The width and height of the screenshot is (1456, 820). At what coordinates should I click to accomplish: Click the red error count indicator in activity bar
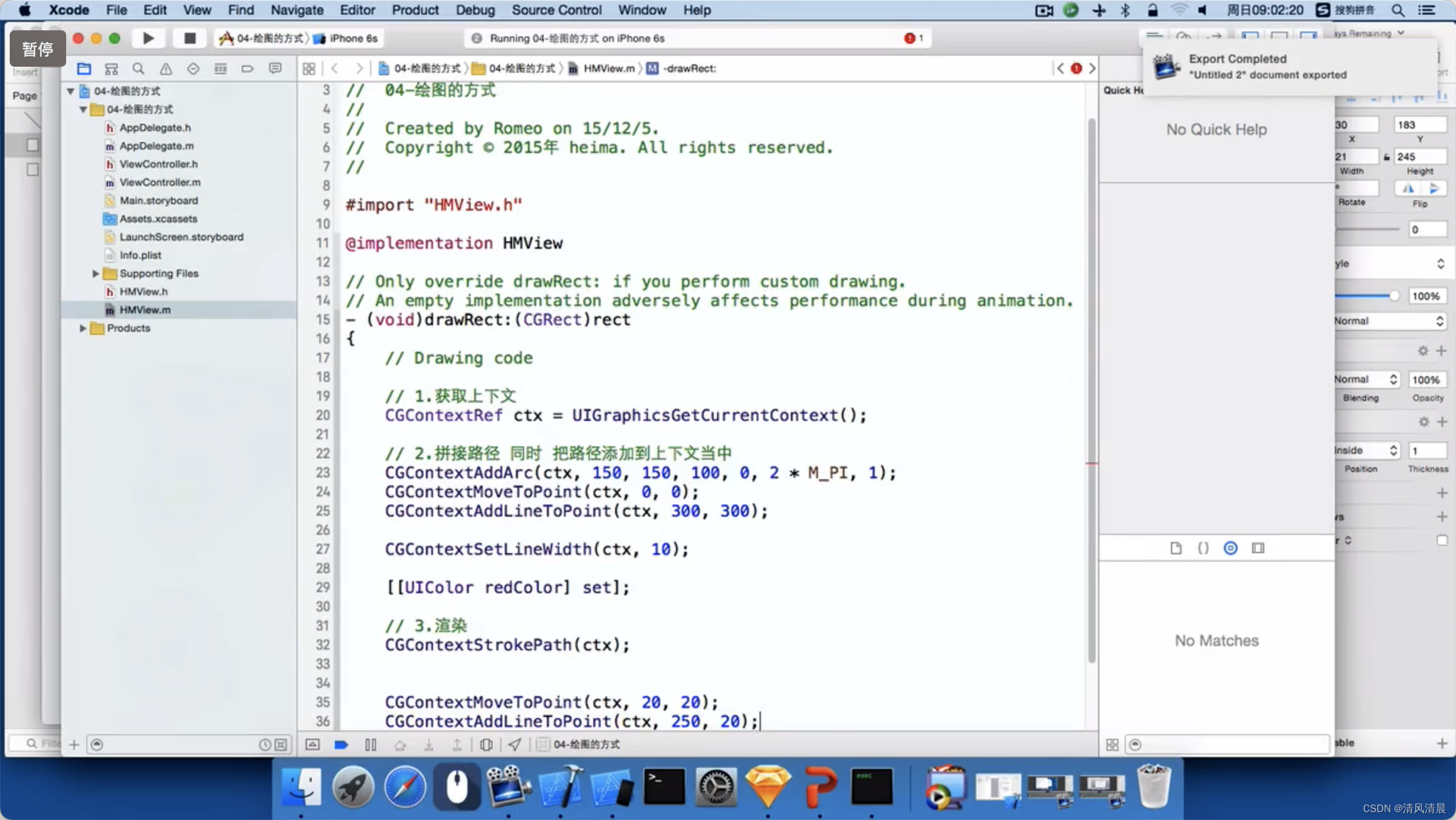pyautogui.click(x=914, y=38)
